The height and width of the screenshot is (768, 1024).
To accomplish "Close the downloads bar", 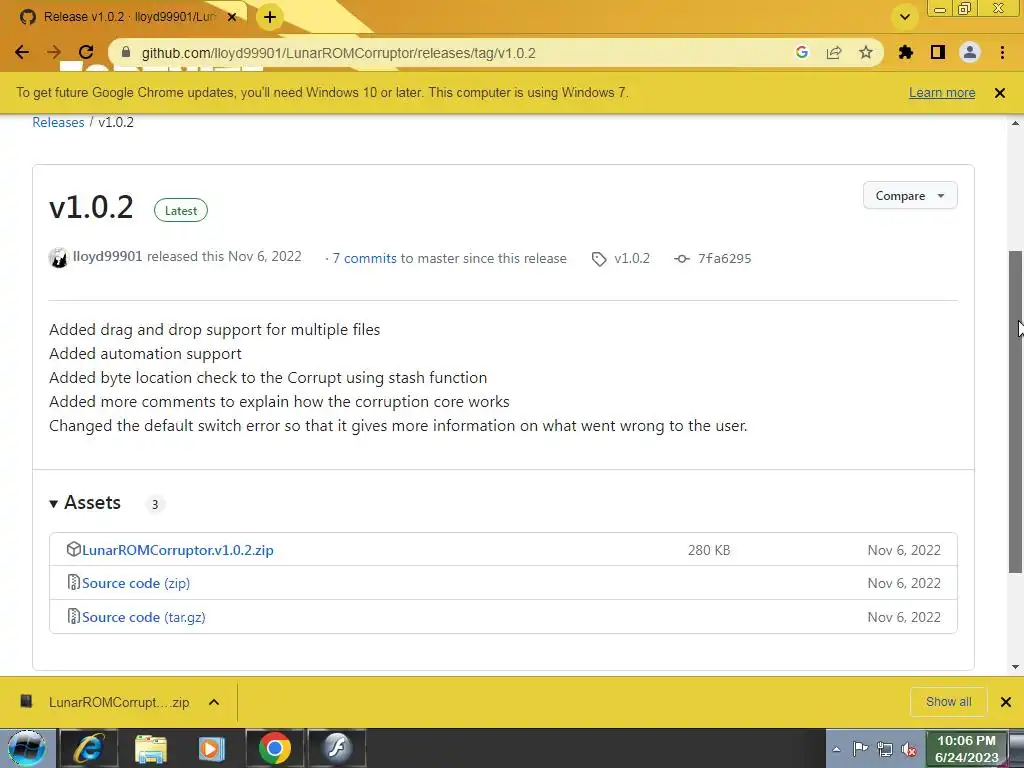I will tap(1006, 702).
